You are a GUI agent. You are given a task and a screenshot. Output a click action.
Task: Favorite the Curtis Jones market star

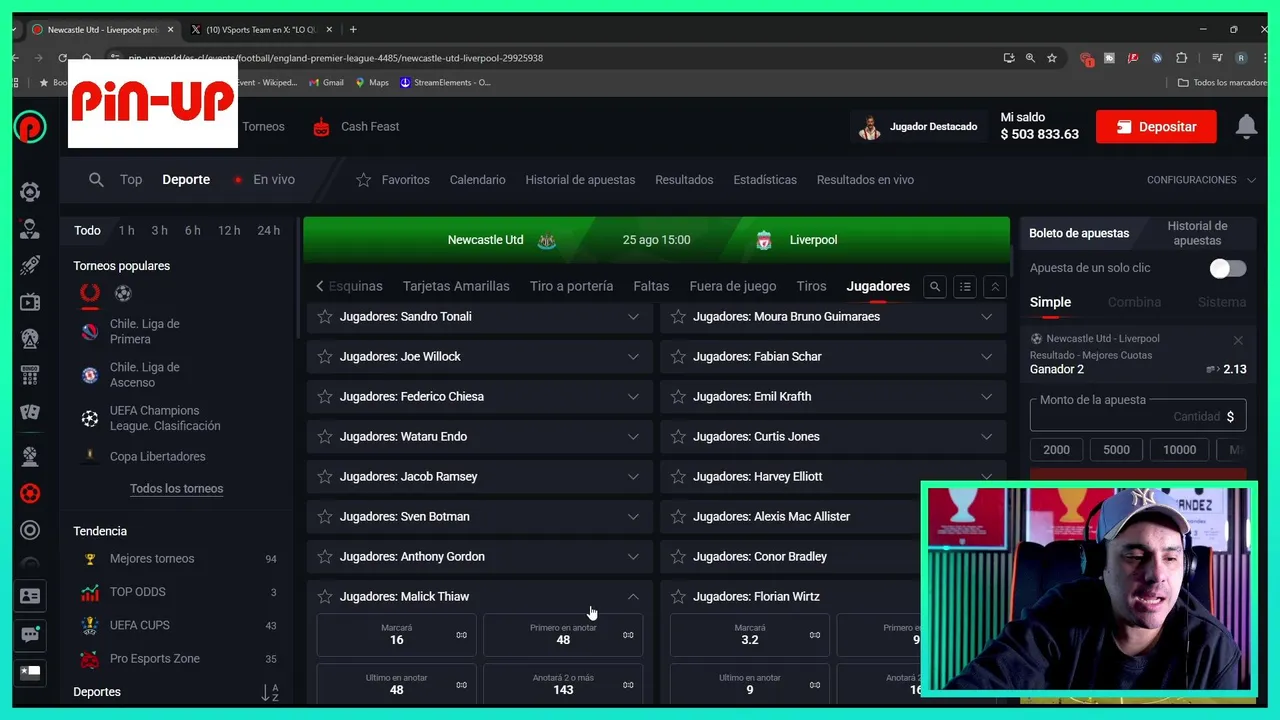click(x=678, y=437)
